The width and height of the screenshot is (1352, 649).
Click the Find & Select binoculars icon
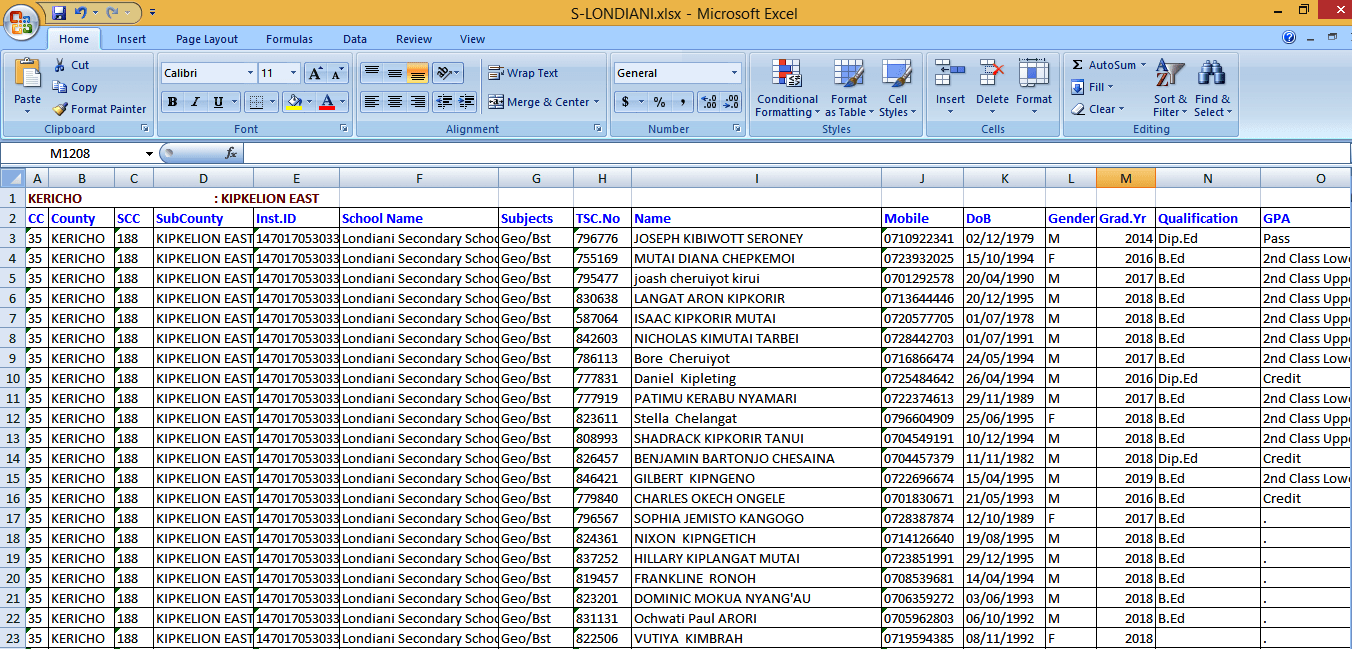pos(1212,74)
